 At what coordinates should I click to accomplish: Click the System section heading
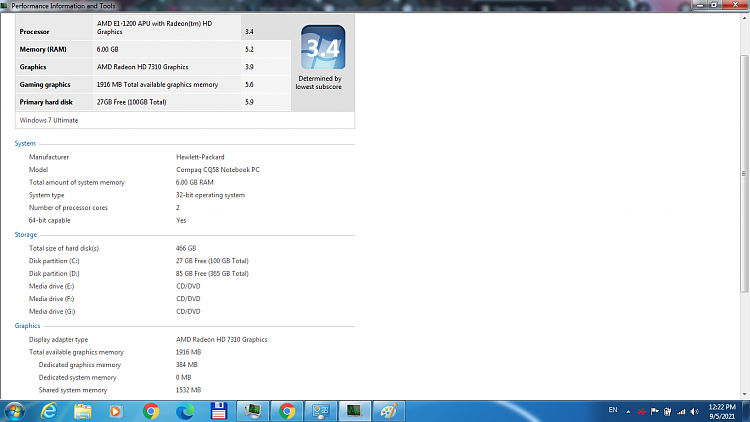[25, 143]
